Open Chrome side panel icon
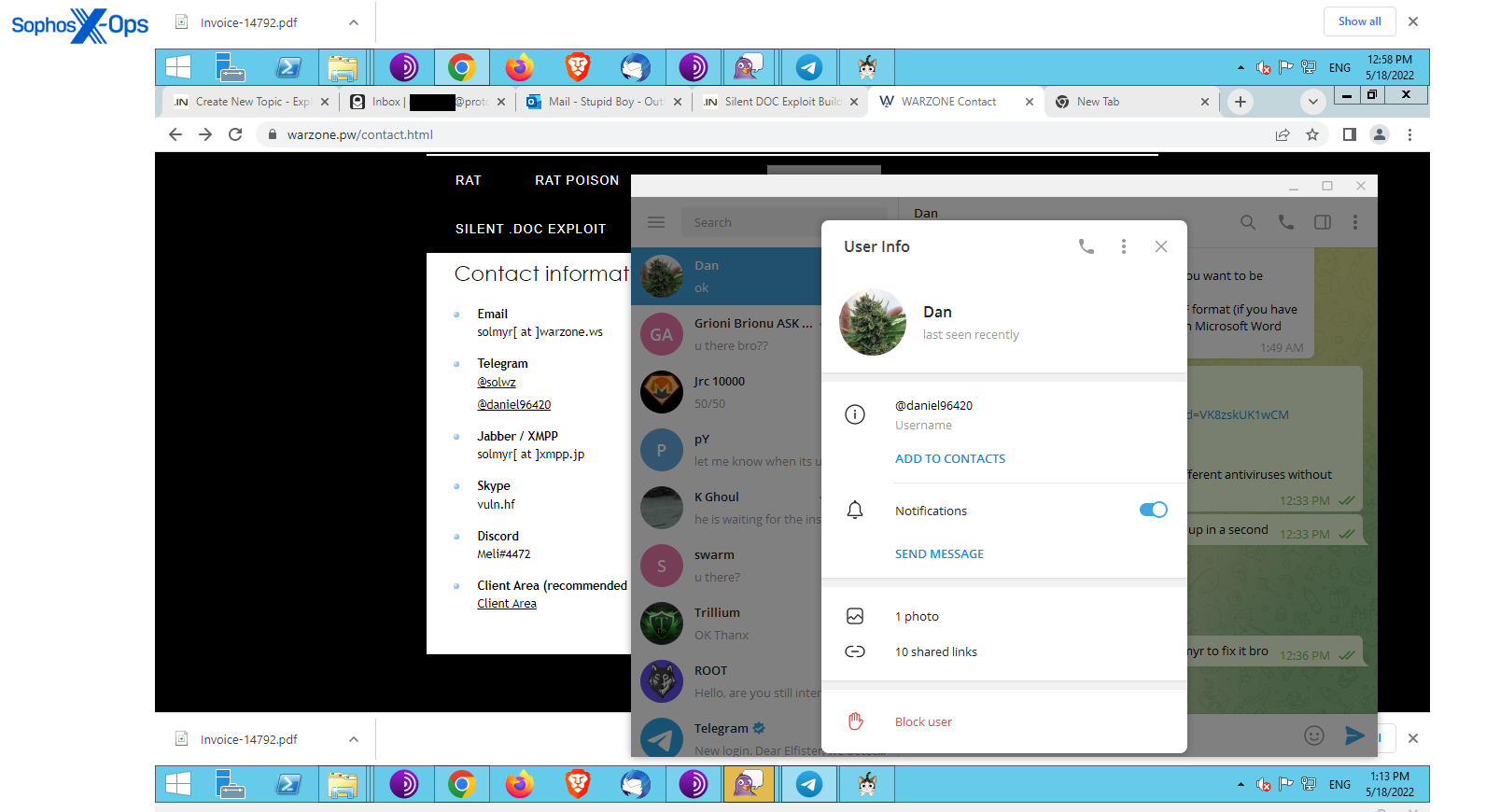1486x812 pixels. [x=1349, y=134]
